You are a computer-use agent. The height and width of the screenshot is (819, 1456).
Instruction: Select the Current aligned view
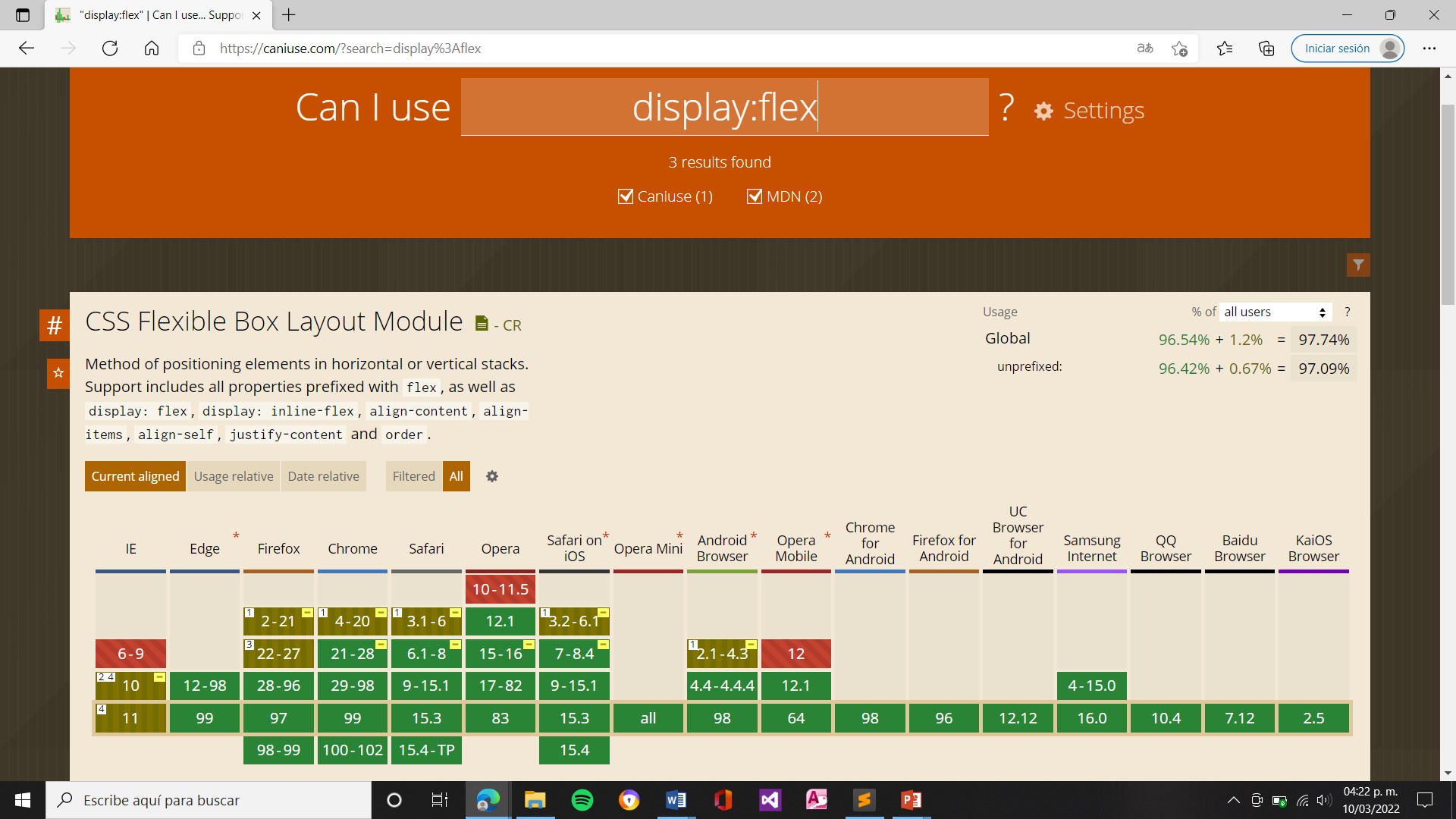[135, 476]
